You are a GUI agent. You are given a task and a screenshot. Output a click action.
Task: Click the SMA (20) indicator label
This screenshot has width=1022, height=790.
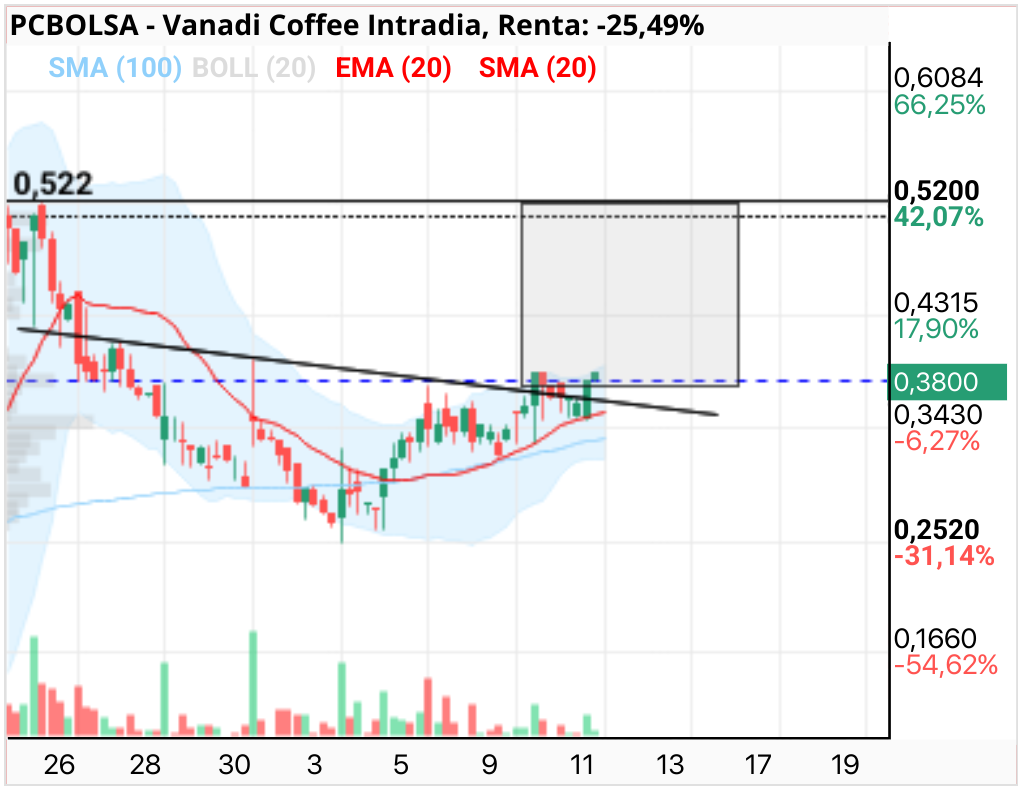tap(538, 68)
